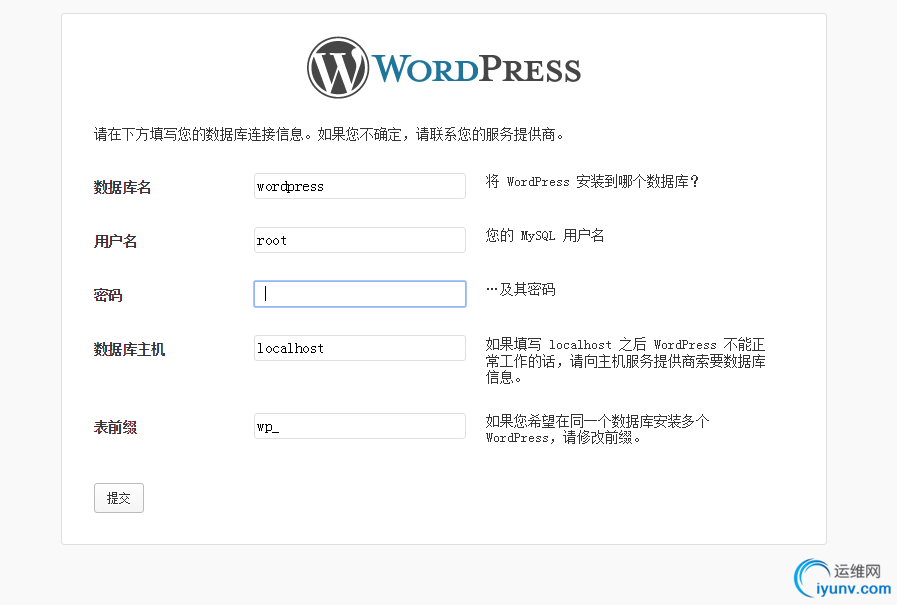Viewport: 897px width, 605px height.
Task: Click the 用户名 field label
Action: tap(116, 241)
